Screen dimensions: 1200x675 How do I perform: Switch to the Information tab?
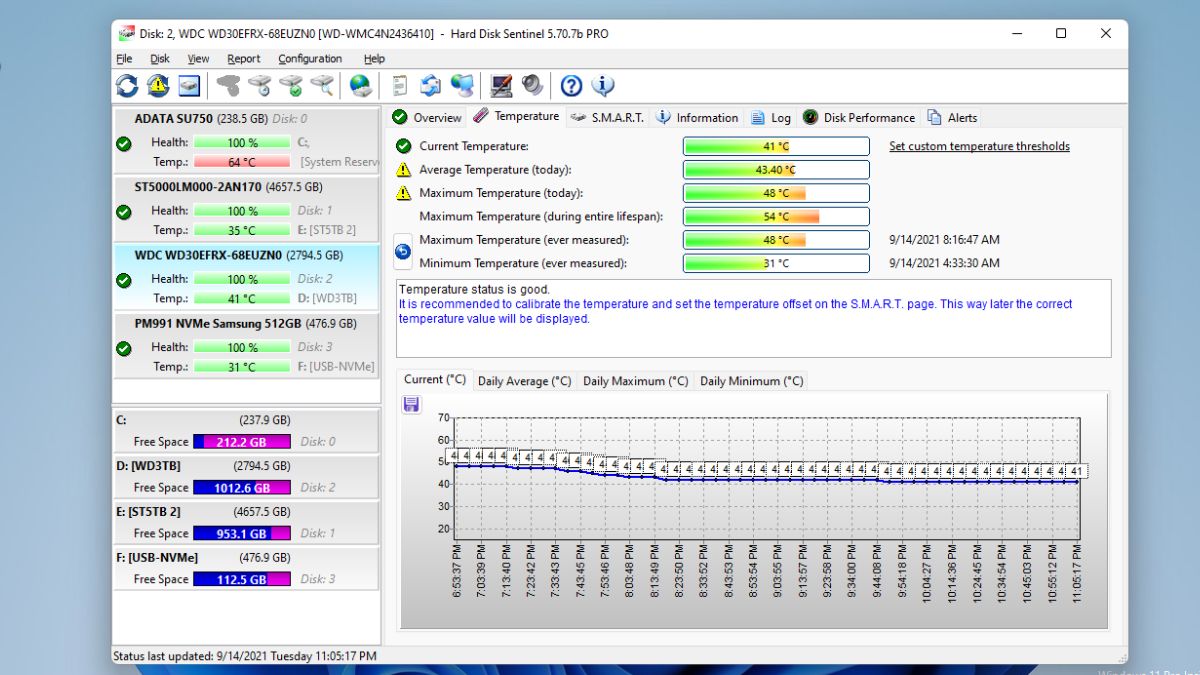pos(697,118)
